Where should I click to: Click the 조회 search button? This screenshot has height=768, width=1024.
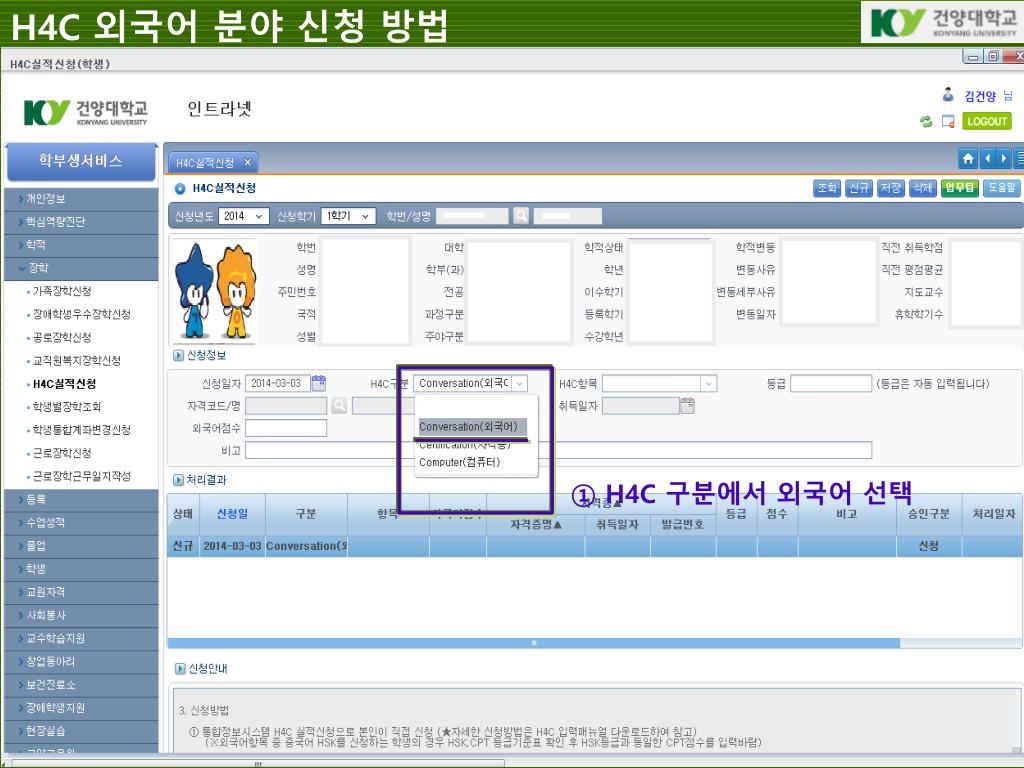tap(826, 188)
